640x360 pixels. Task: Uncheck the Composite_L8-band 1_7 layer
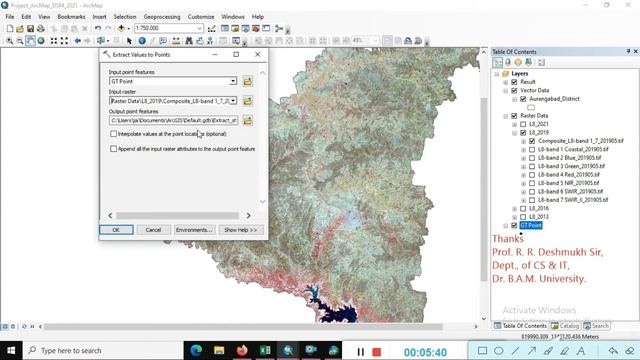tap(532, 141)
